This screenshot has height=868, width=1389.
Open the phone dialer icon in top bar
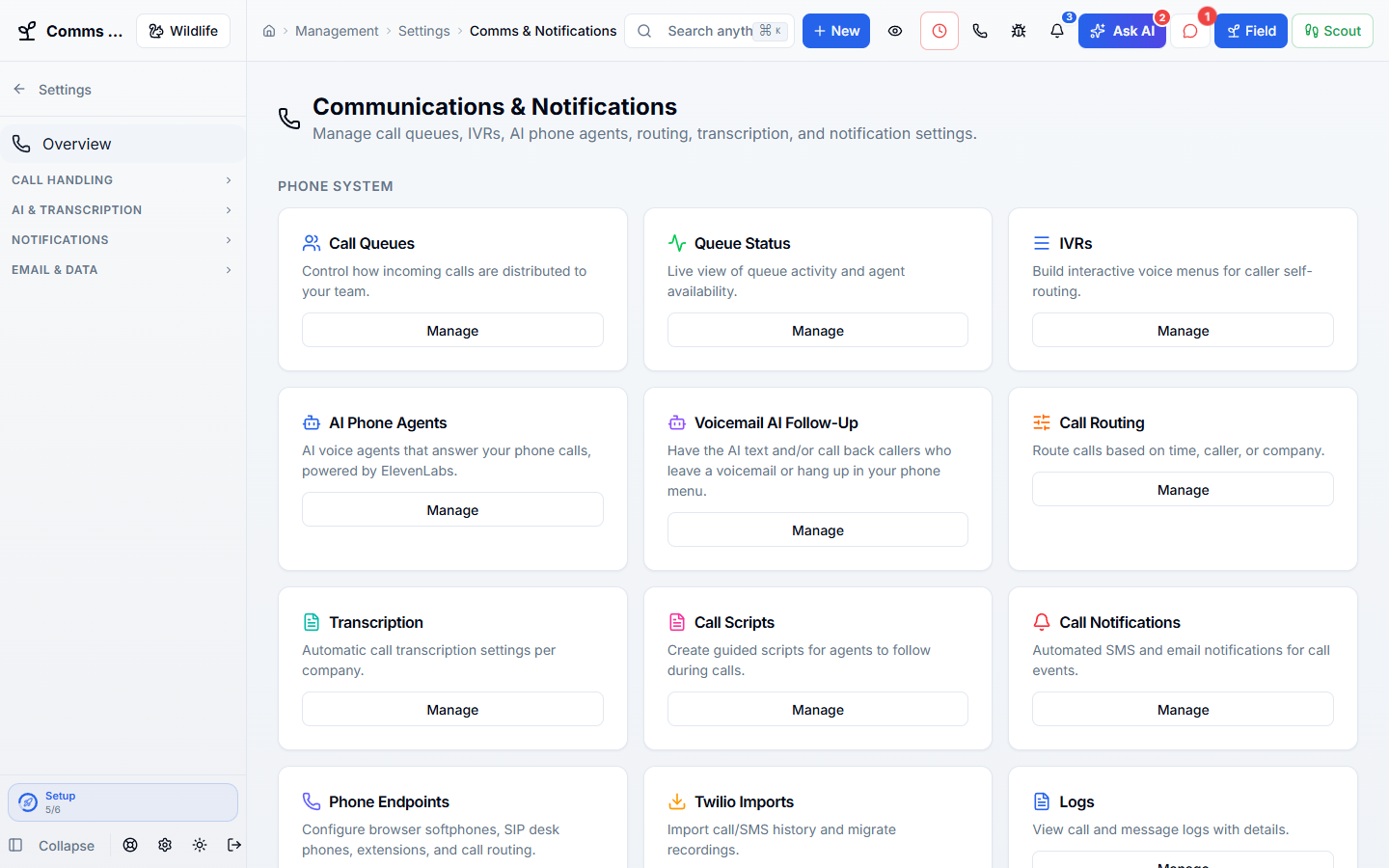[x=980, y=31]
